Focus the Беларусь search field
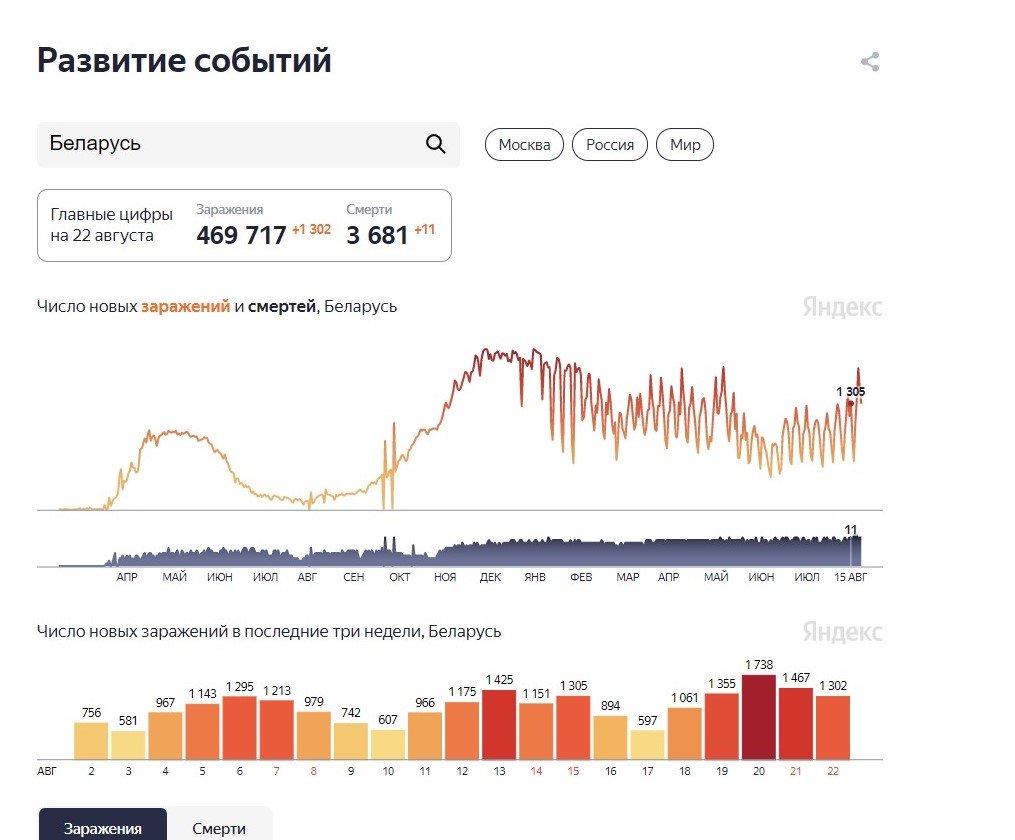The height and width of the screenshot is (840, 1015). (230, 144)
